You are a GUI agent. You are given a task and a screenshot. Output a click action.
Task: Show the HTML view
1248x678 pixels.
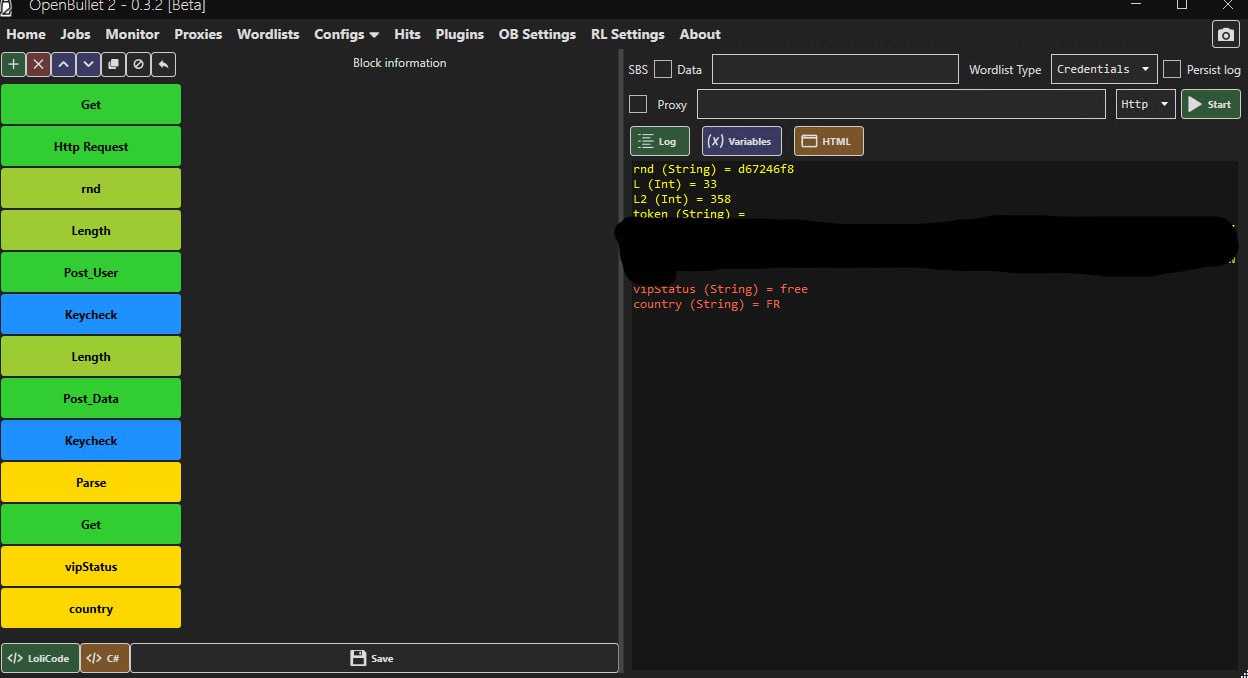828,141
